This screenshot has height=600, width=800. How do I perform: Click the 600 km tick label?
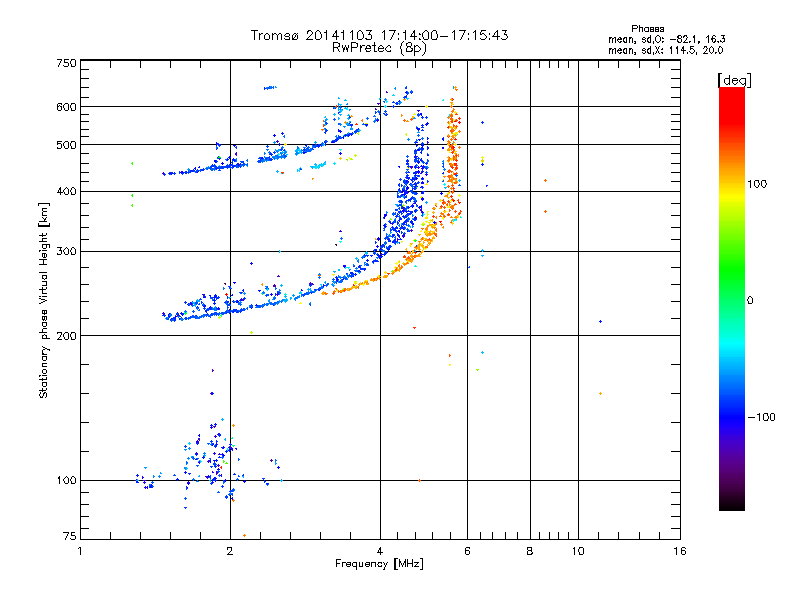click(x=66, y=107)
